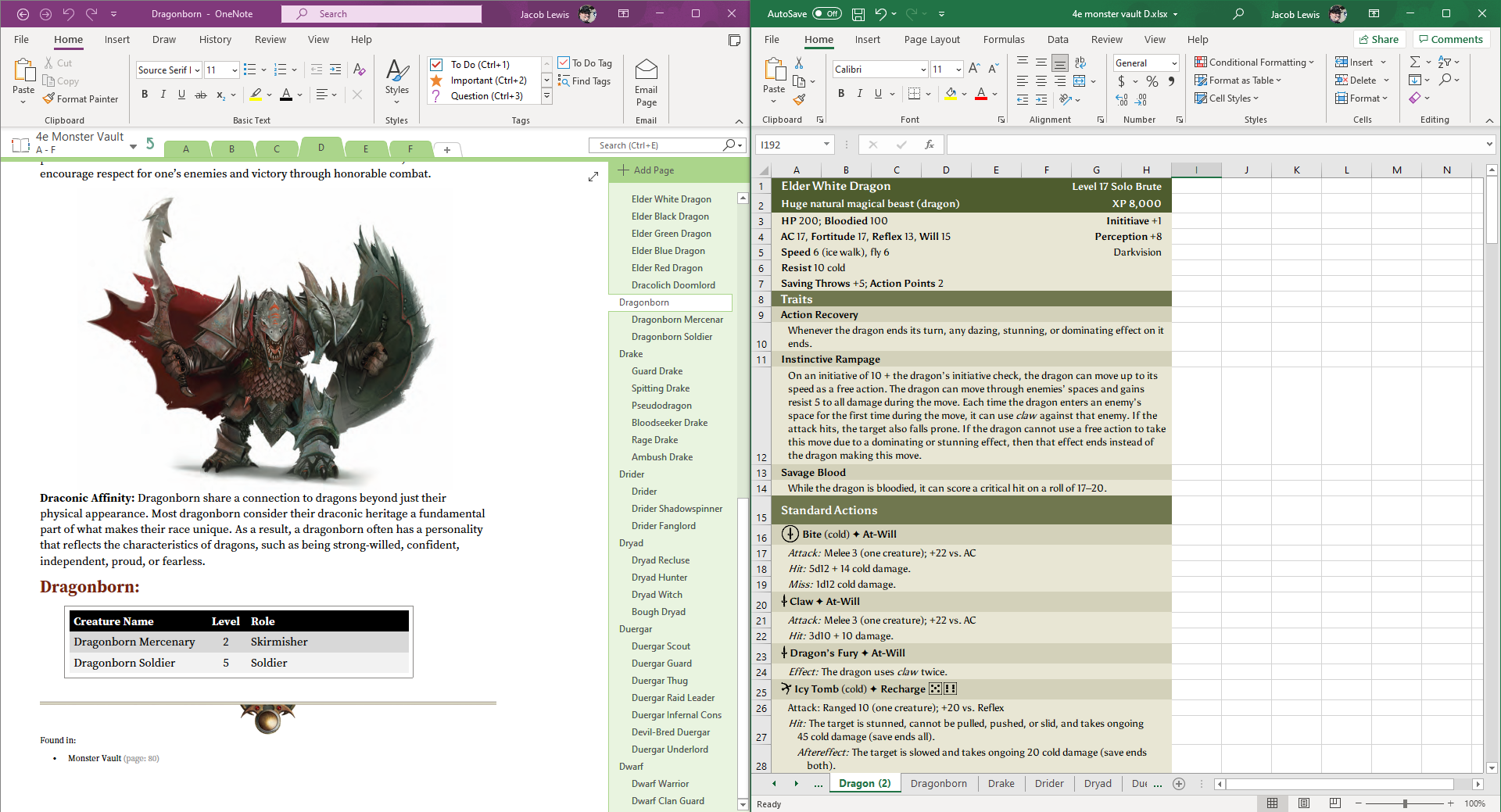Clear formatting icon in OneNote

click(359, 70)
